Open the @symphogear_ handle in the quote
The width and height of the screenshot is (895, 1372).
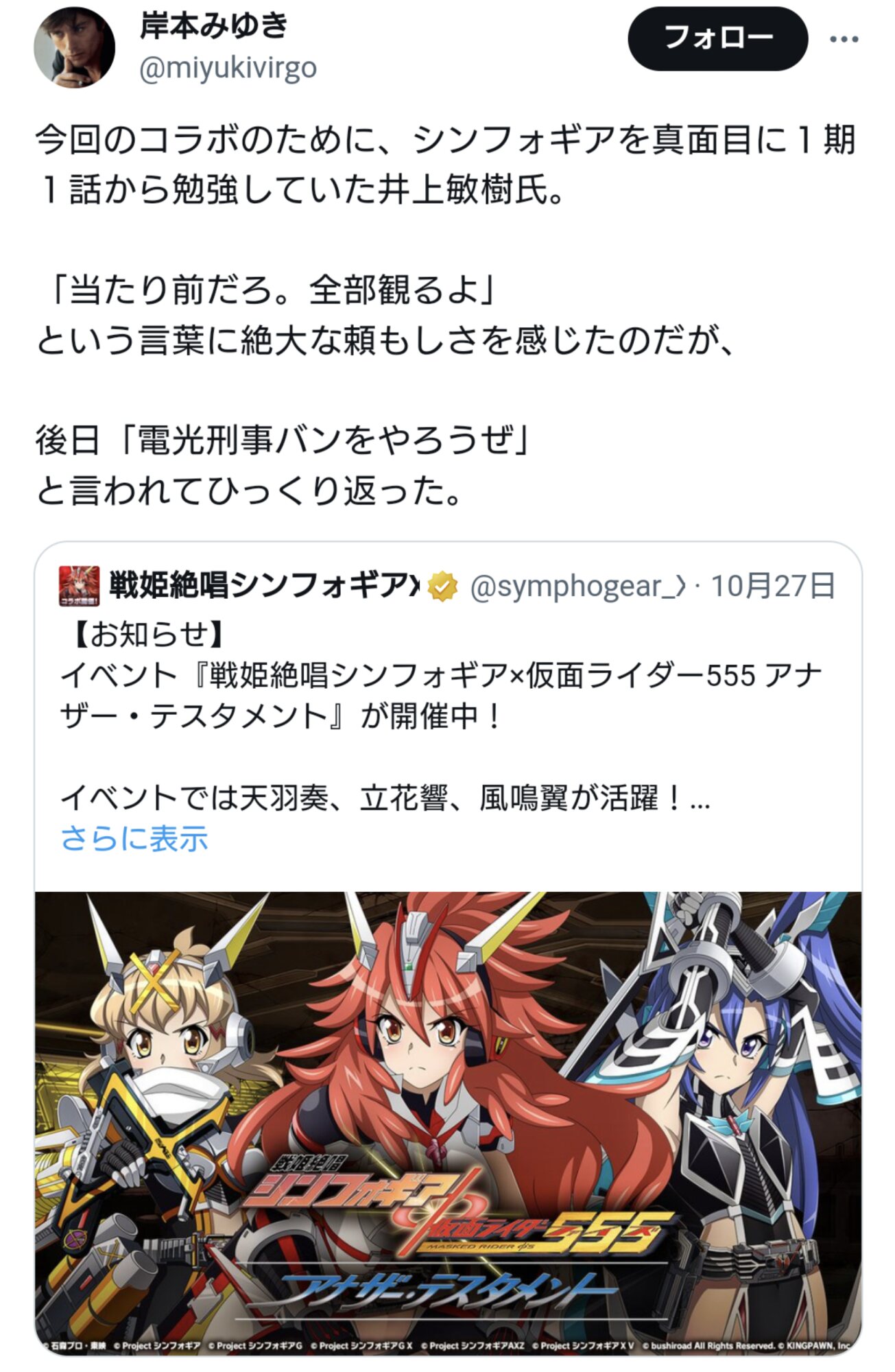pyautogui.click(x=577, y=587)
